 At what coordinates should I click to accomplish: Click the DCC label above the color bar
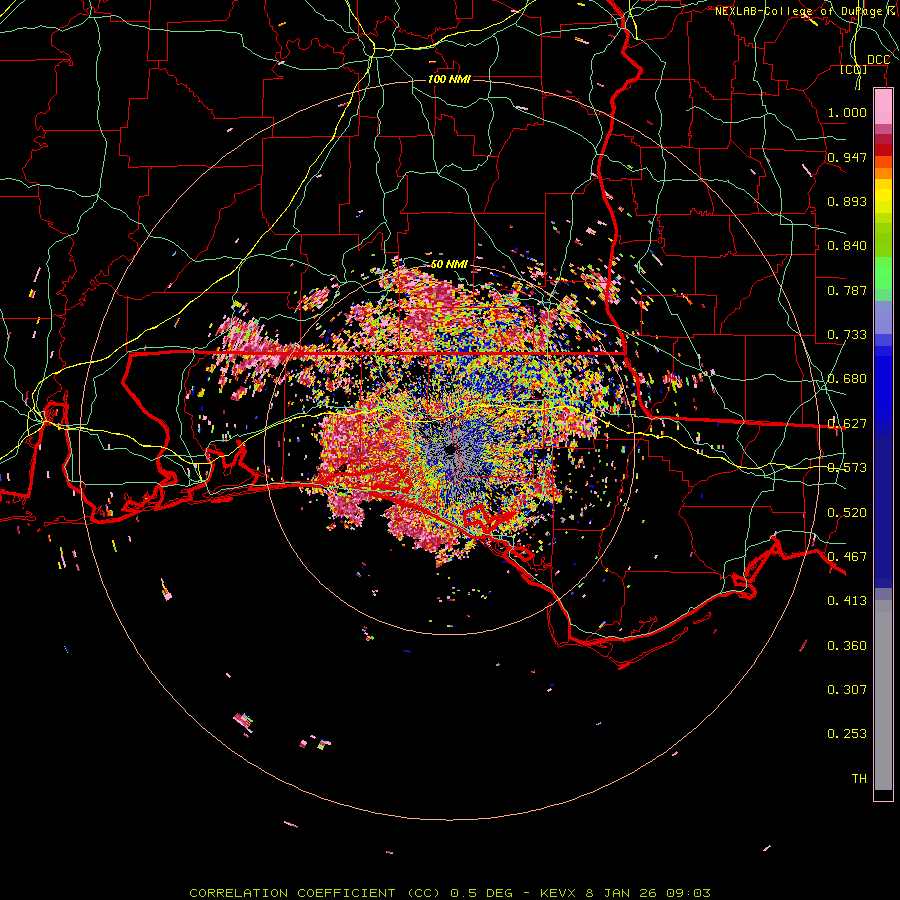(878, 60)
